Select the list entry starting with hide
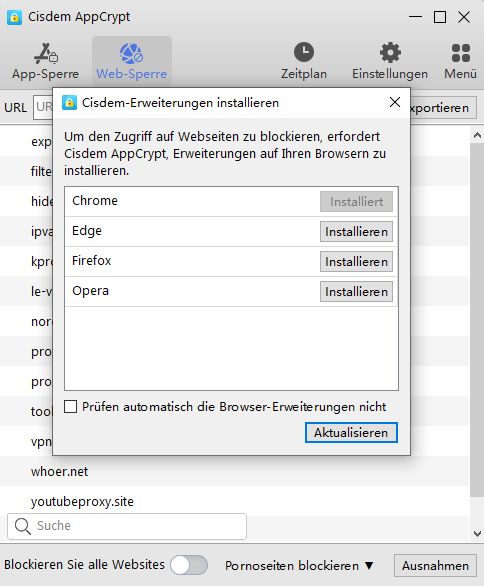Screen dimensions: 484x586 click(41, 201)
